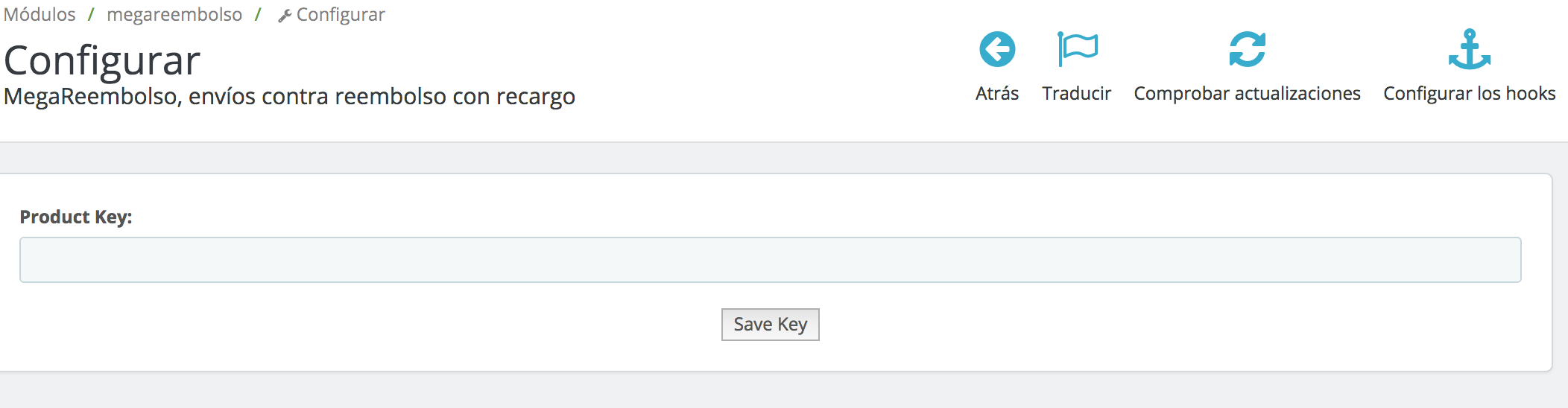Screen dimensions: 1568x408
Task: Click the anchor icon for hooks
Action: [1469, 50]
